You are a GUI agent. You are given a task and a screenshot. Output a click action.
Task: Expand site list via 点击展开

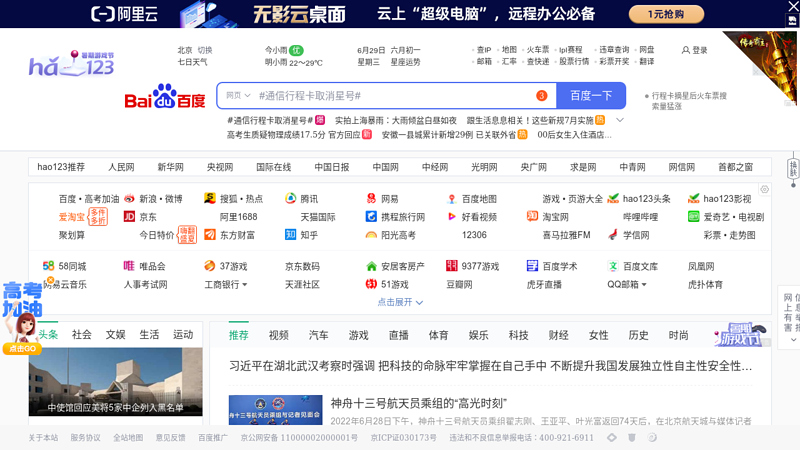click(400, 302)
